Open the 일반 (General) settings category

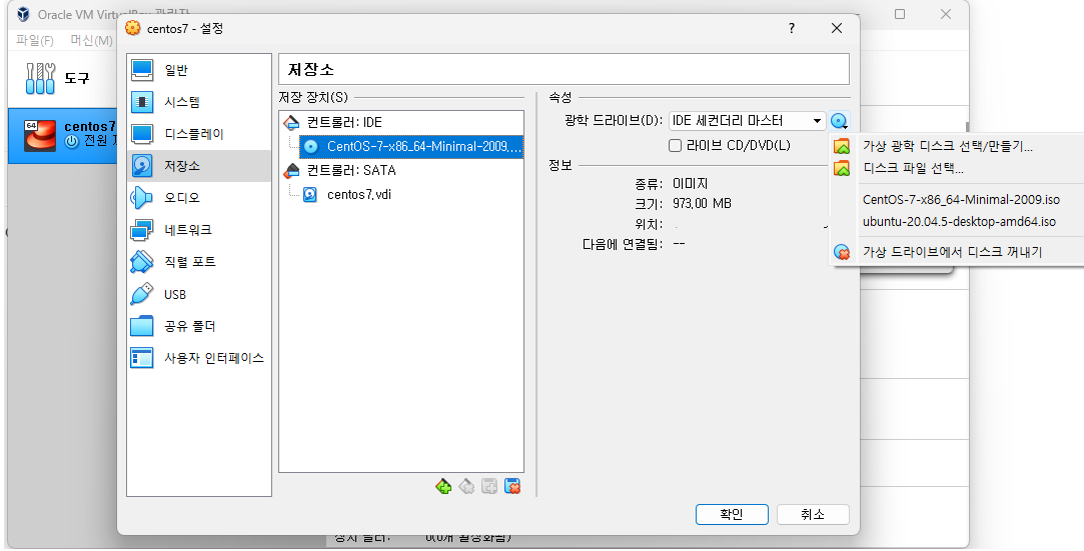click(199, 70)
